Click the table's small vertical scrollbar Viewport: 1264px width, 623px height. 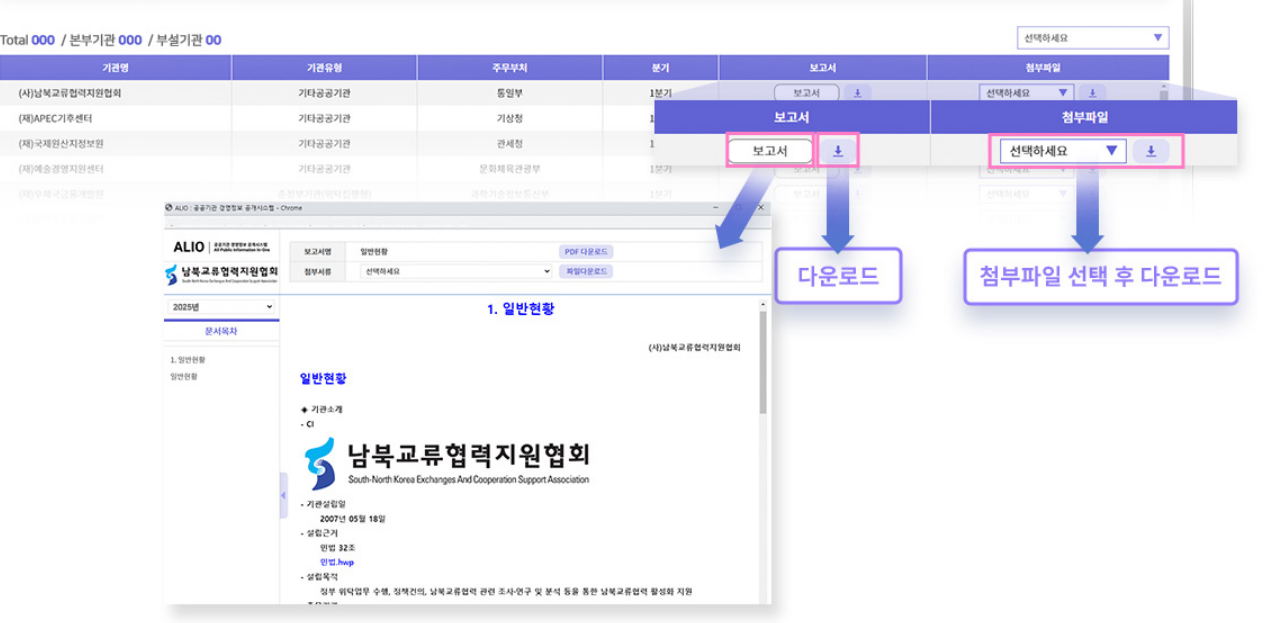click(x=1163, y=93)
